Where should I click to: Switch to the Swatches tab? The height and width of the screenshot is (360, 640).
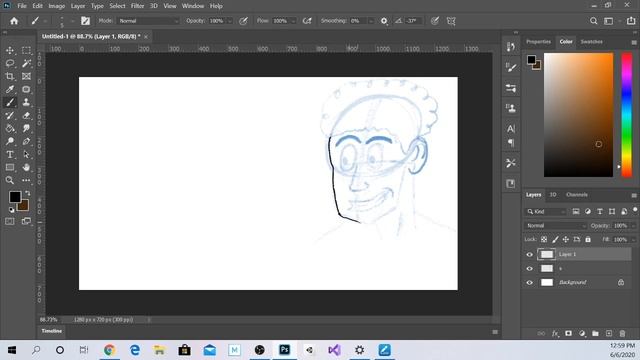(591, 42)
